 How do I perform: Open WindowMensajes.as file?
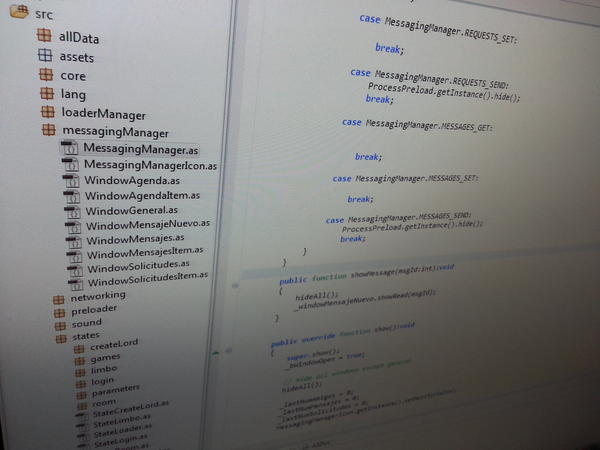135,240
